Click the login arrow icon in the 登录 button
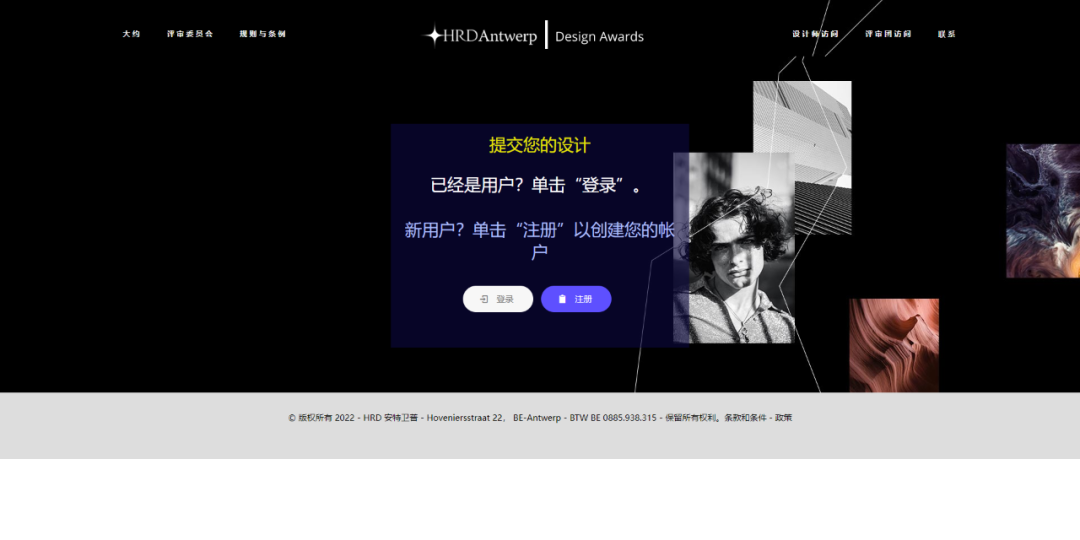The height and width of the screenshot is (540, 1080). [x=484, y=299]
